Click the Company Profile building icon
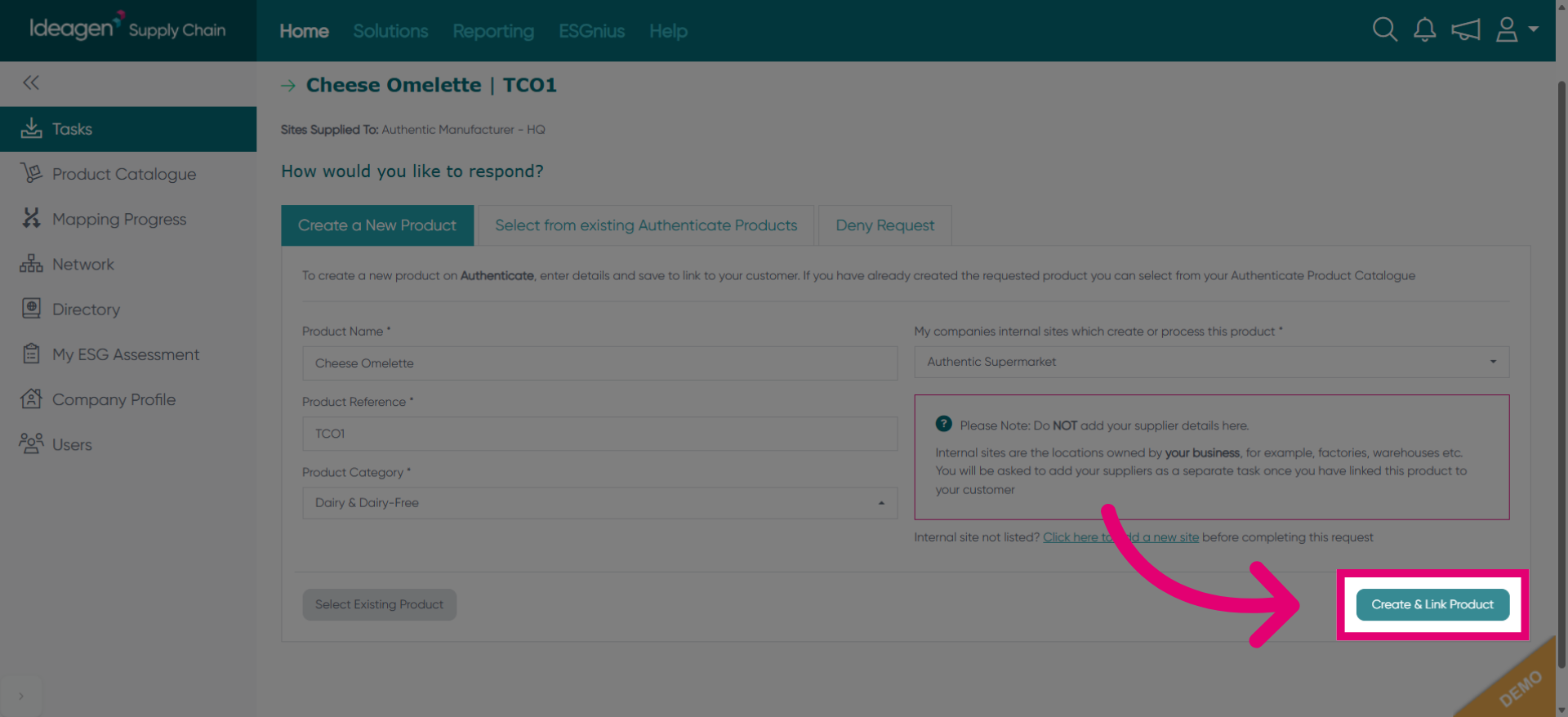The image size is (1568, 717). click(x=31, y=399)
